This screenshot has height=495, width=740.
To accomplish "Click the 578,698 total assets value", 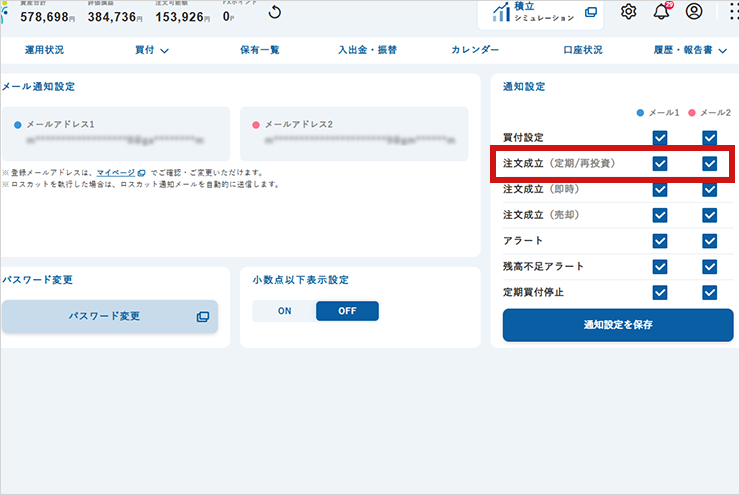I will (47, 17).
